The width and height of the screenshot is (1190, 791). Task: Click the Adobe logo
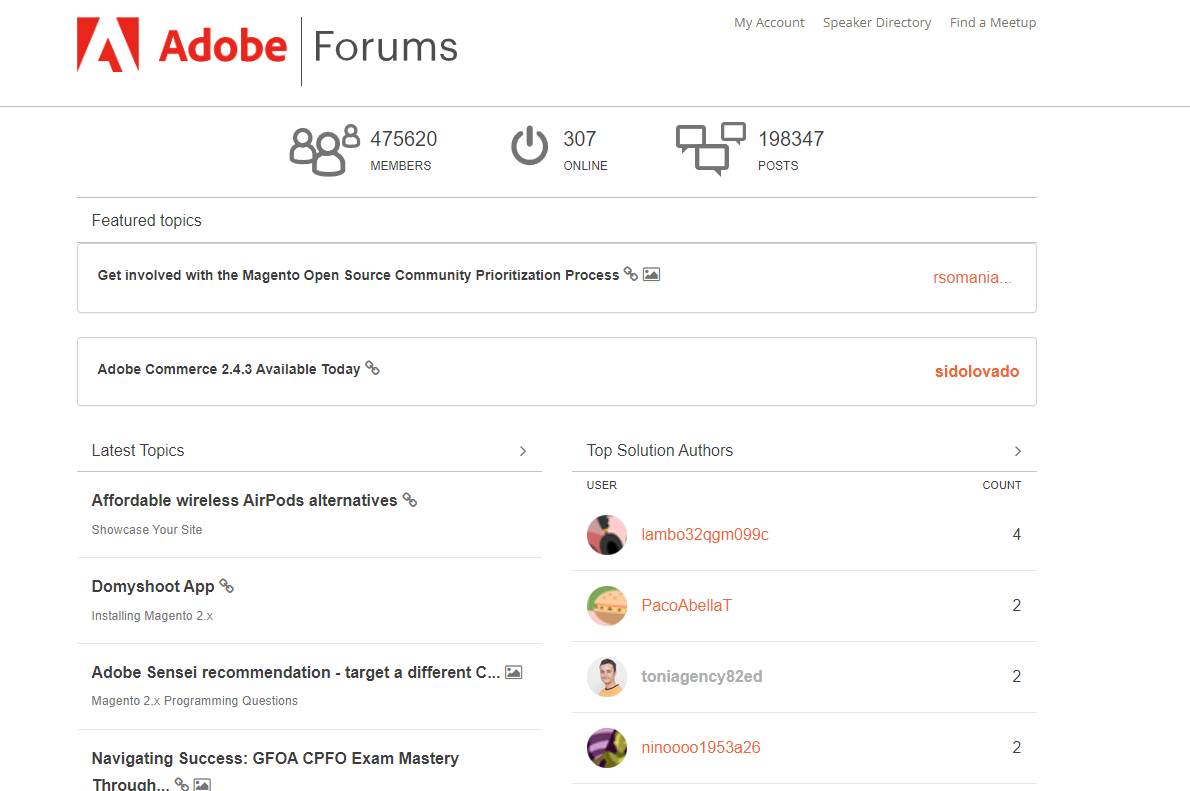(x=182, y=46)
